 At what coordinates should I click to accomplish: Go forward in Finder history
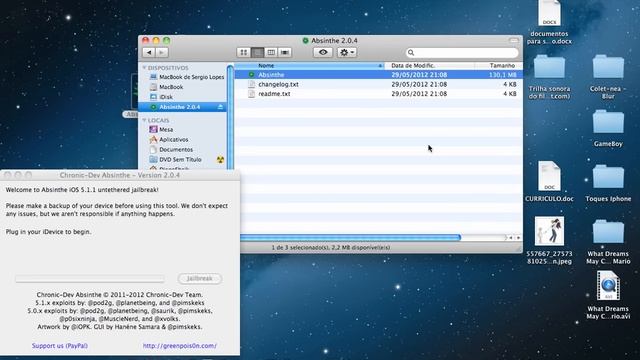[162, 52]
